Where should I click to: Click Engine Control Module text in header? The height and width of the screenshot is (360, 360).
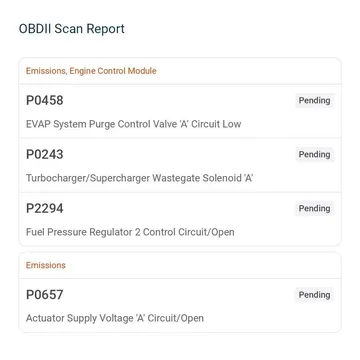113,71
